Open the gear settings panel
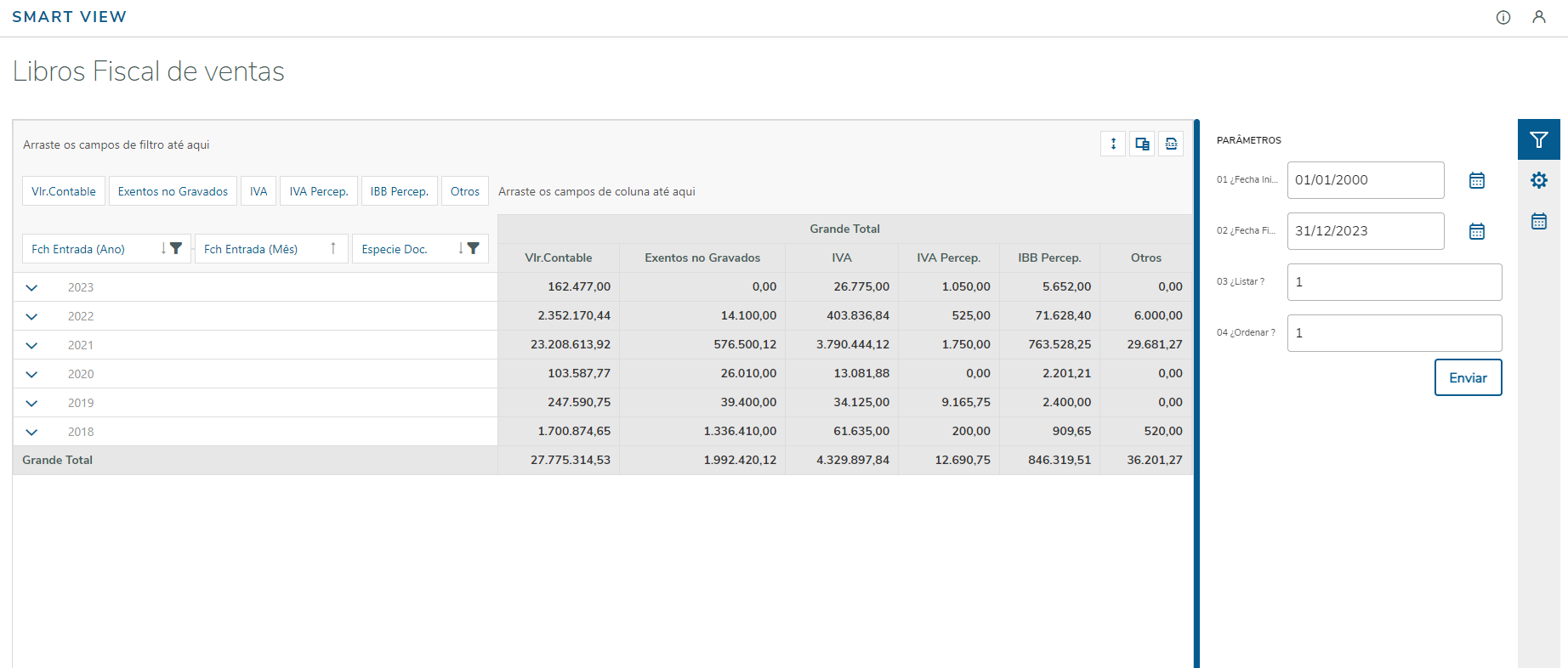 tap(1538, 180)
